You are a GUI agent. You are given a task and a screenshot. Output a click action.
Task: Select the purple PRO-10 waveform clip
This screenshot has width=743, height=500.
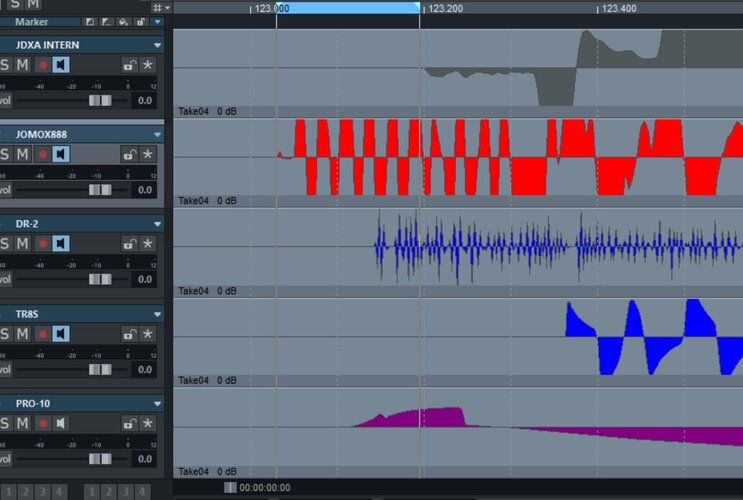click(547, 427)
